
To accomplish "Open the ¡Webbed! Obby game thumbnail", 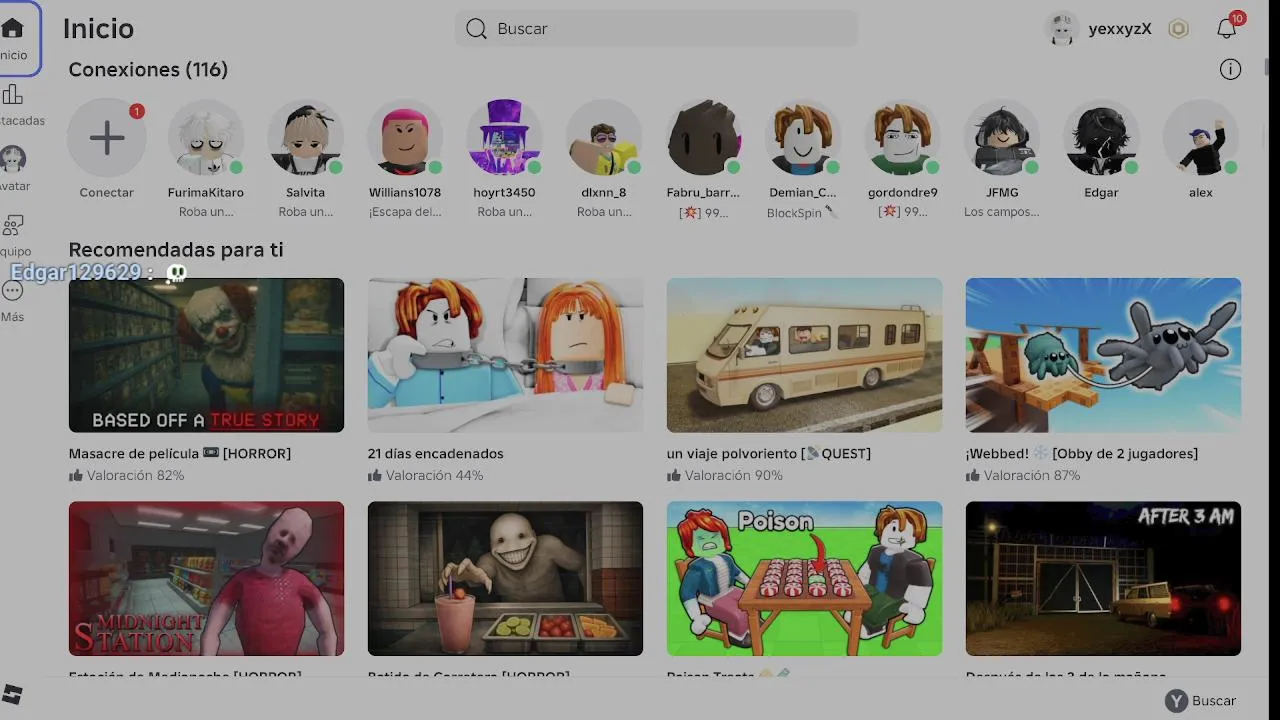I will click(x=1103, y=355).
